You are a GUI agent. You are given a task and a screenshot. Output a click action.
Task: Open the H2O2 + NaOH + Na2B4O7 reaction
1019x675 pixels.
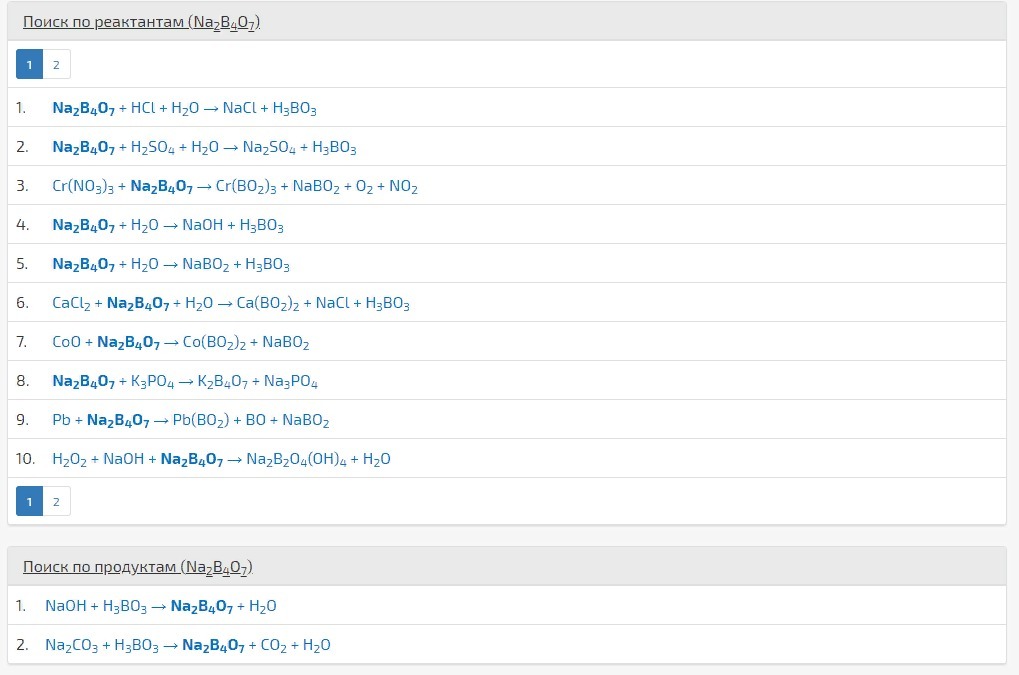coord(221,459)
